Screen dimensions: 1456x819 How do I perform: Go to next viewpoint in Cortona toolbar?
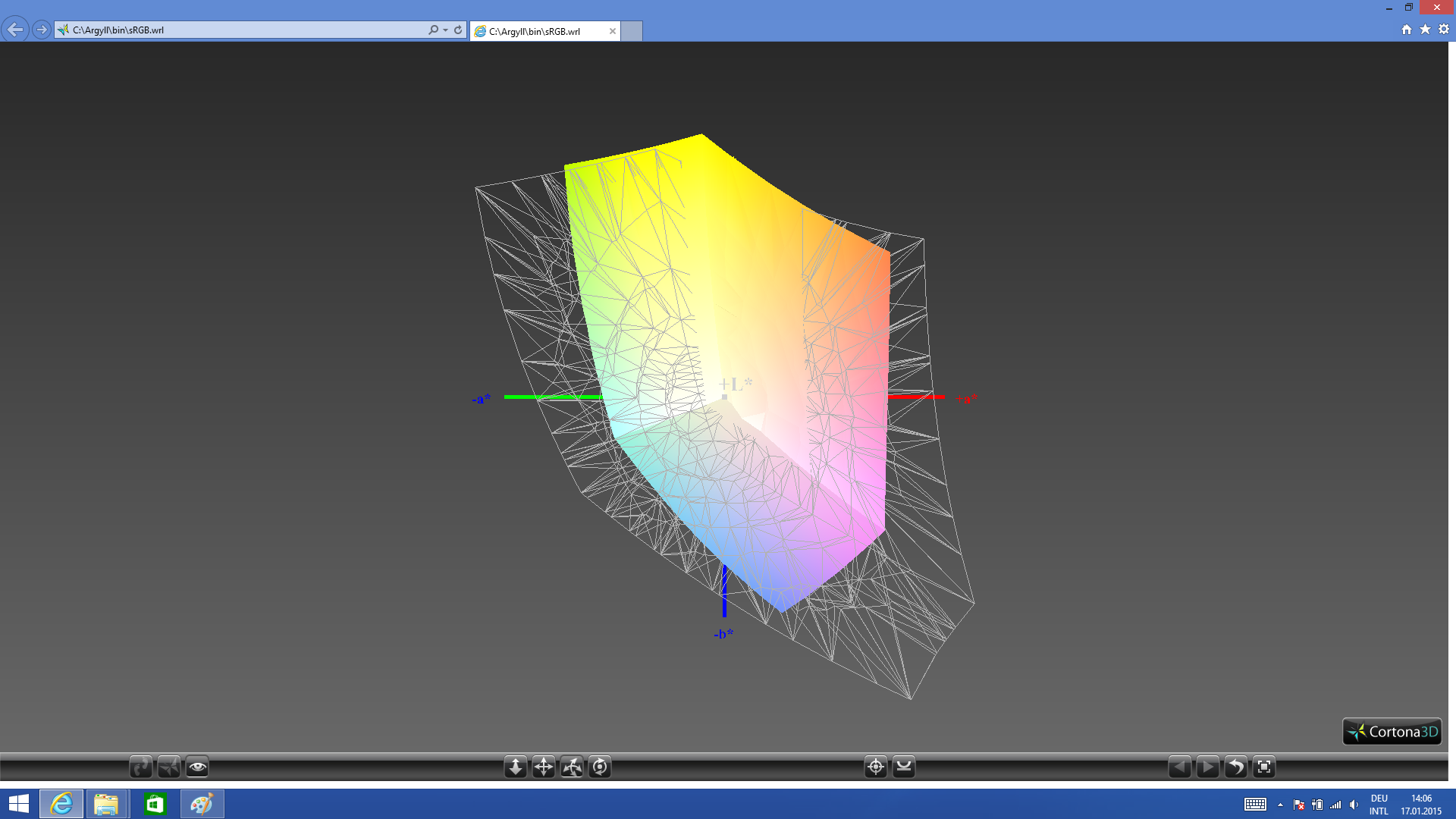(x=1207, y=767)
